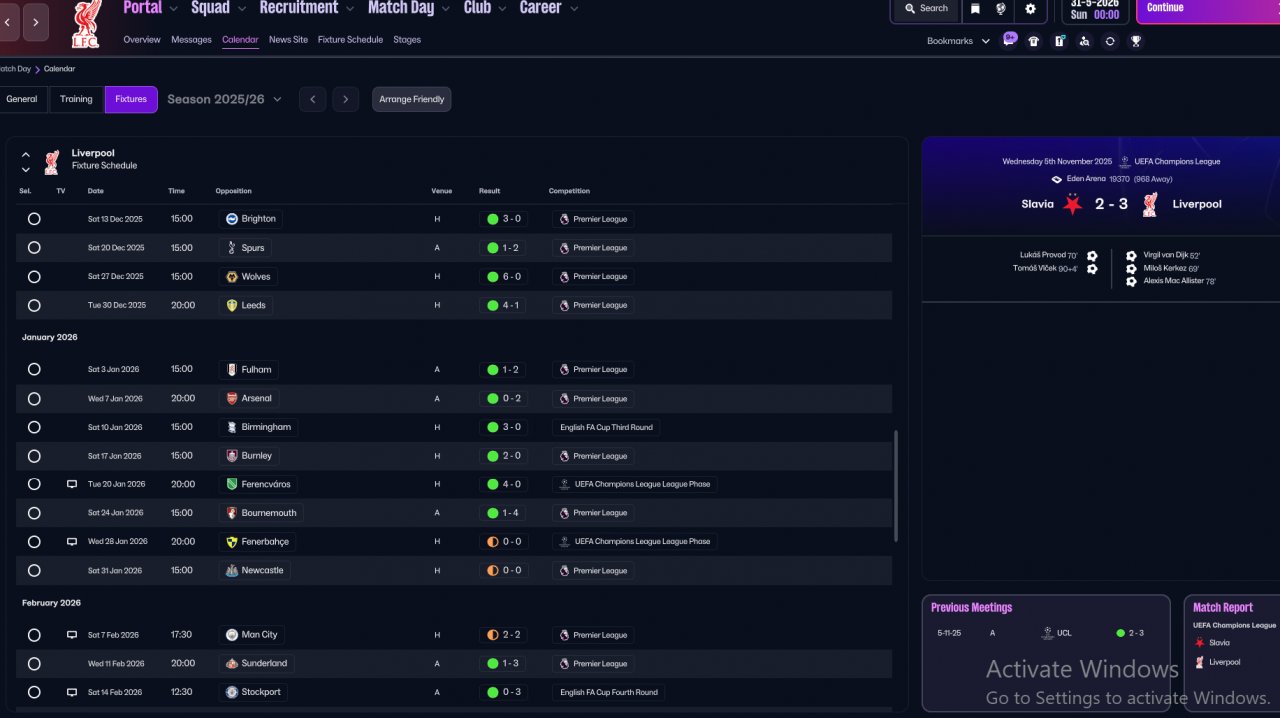Screen dimensions: 1280x718
Task: Click the Arrange Friendly button
Action: 412,99
